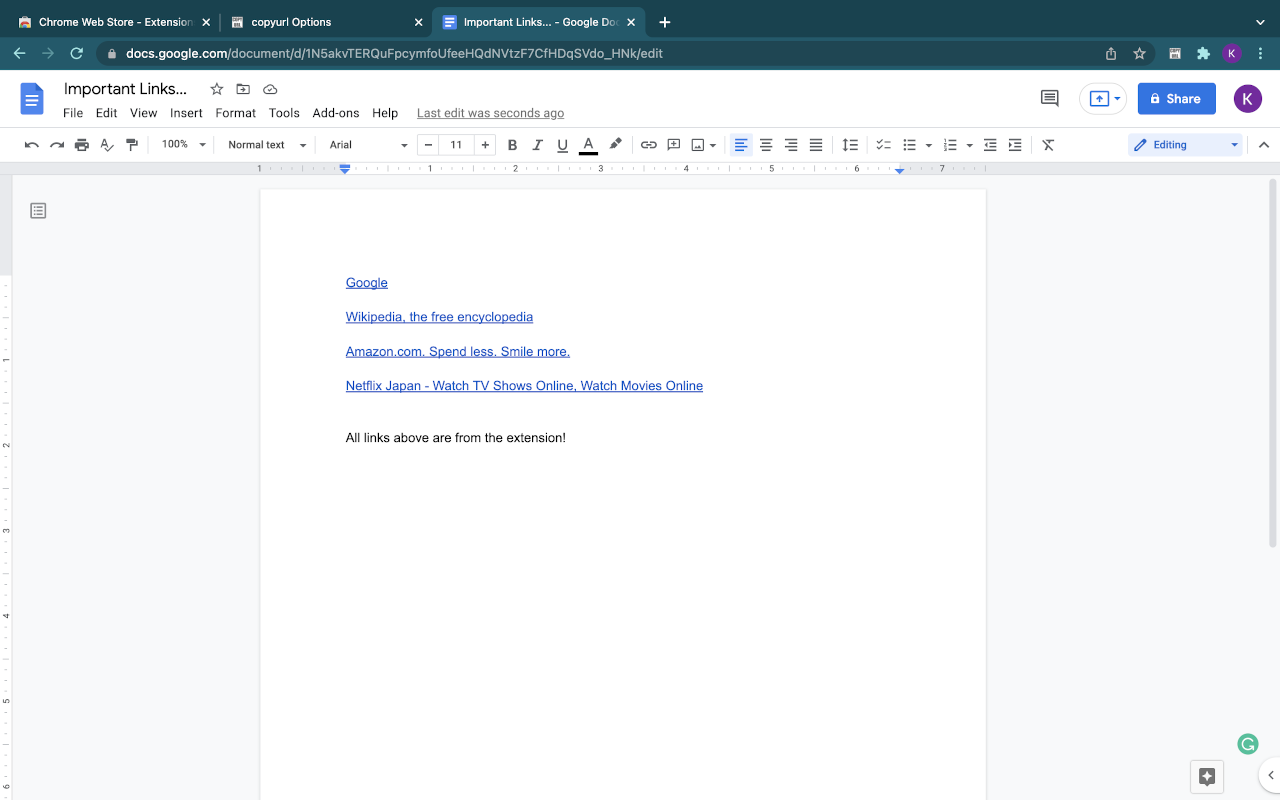Image resolution: width=1280 pixels, height=800 pixels.
Task: Open the Insert menu
Action: tap(186, 113)
